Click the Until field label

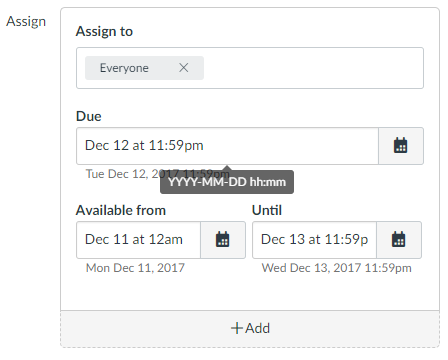click(x=267, y=210)
